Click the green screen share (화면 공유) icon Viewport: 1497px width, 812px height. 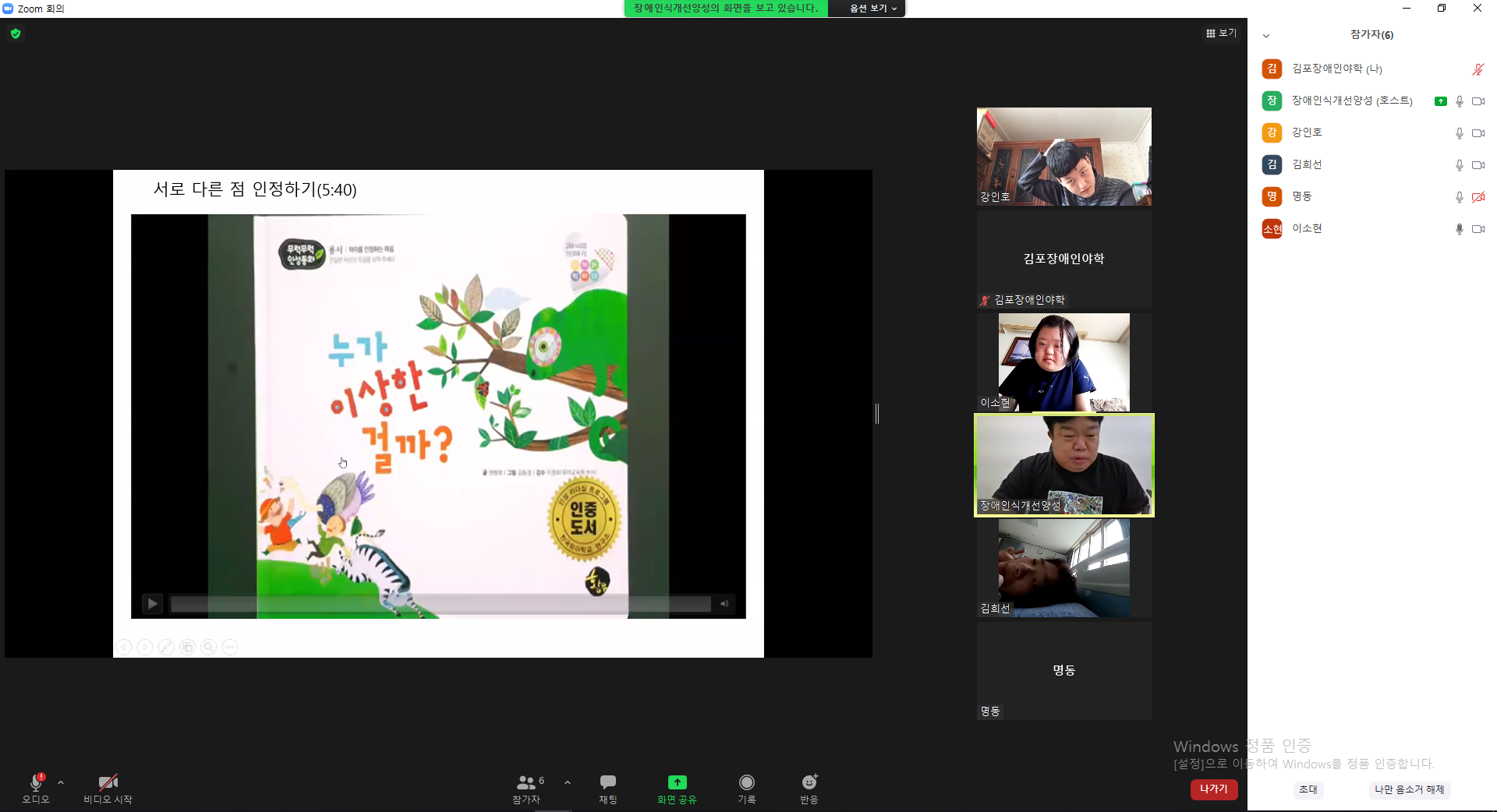(677, 782)
